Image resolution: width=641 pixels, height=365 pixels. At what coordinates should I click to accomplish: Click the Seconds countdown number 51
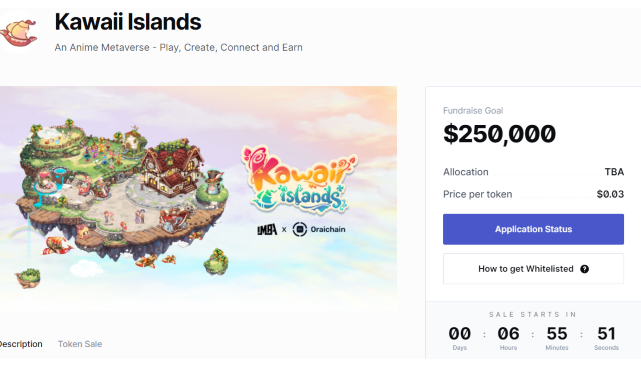[x=606, y=334]
